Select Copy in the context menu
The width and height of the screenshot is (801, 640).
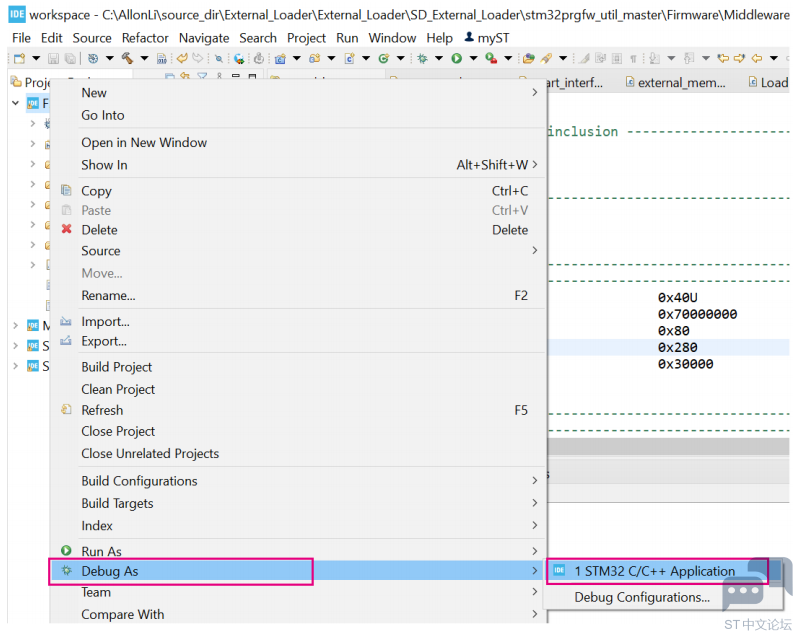click(x=96, y=191)
